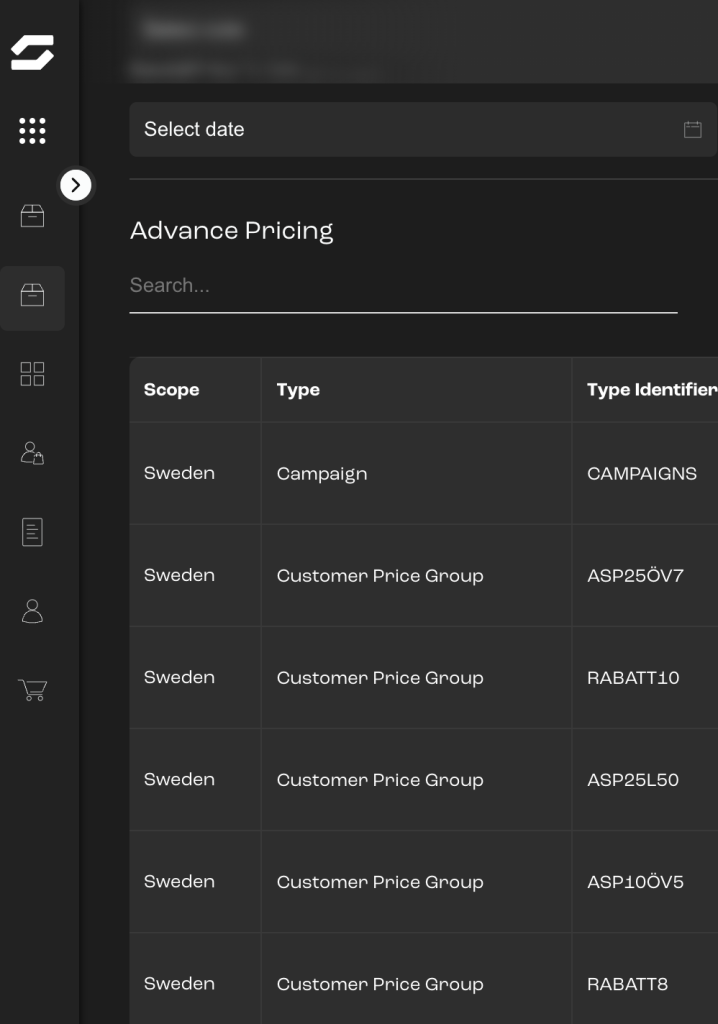This screenshot has height=1024, width=718.
Task: Click Sweden in the Campaign row
Action: pos(179,473)
